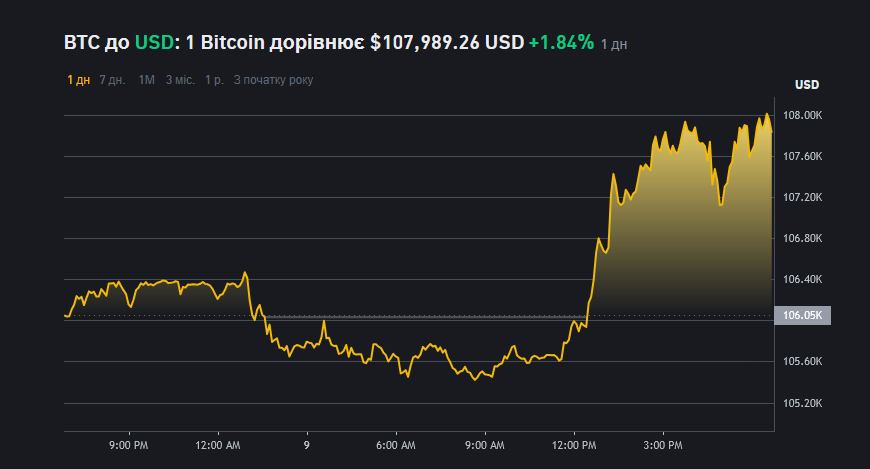Image resolution: width=870 pixels, height=469 pixels.
Task: Click the $107,989.26 USD price text
Action: (x=447, y=42)
